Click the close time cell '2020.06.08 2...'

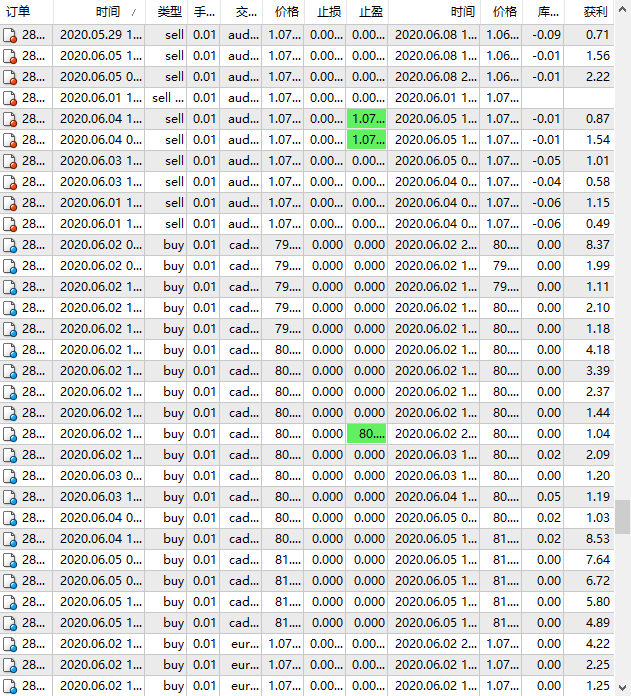[x=436, y=77]
